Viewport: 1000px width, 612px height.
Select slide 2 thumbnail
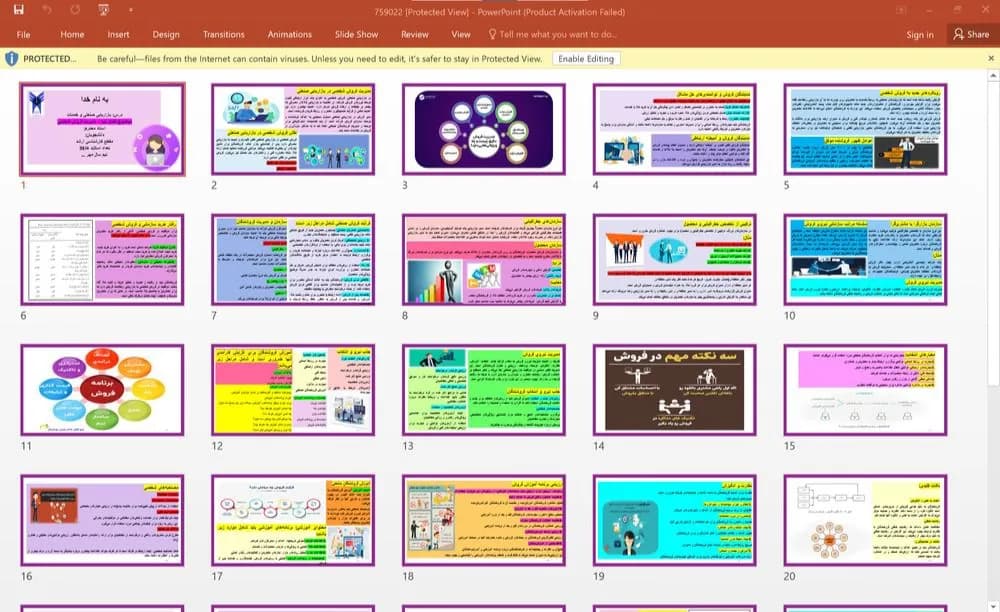(293, 129)
